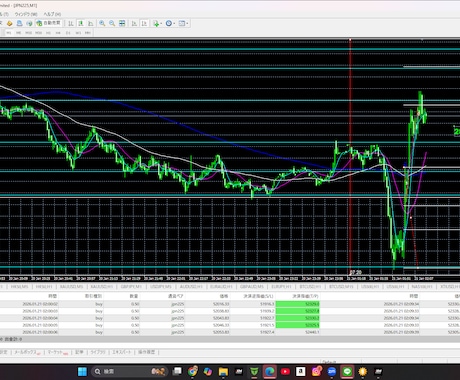Viewport: 460px width, 380px height.
Task: Select the M5 timeframe button
Action: point(19,33)
